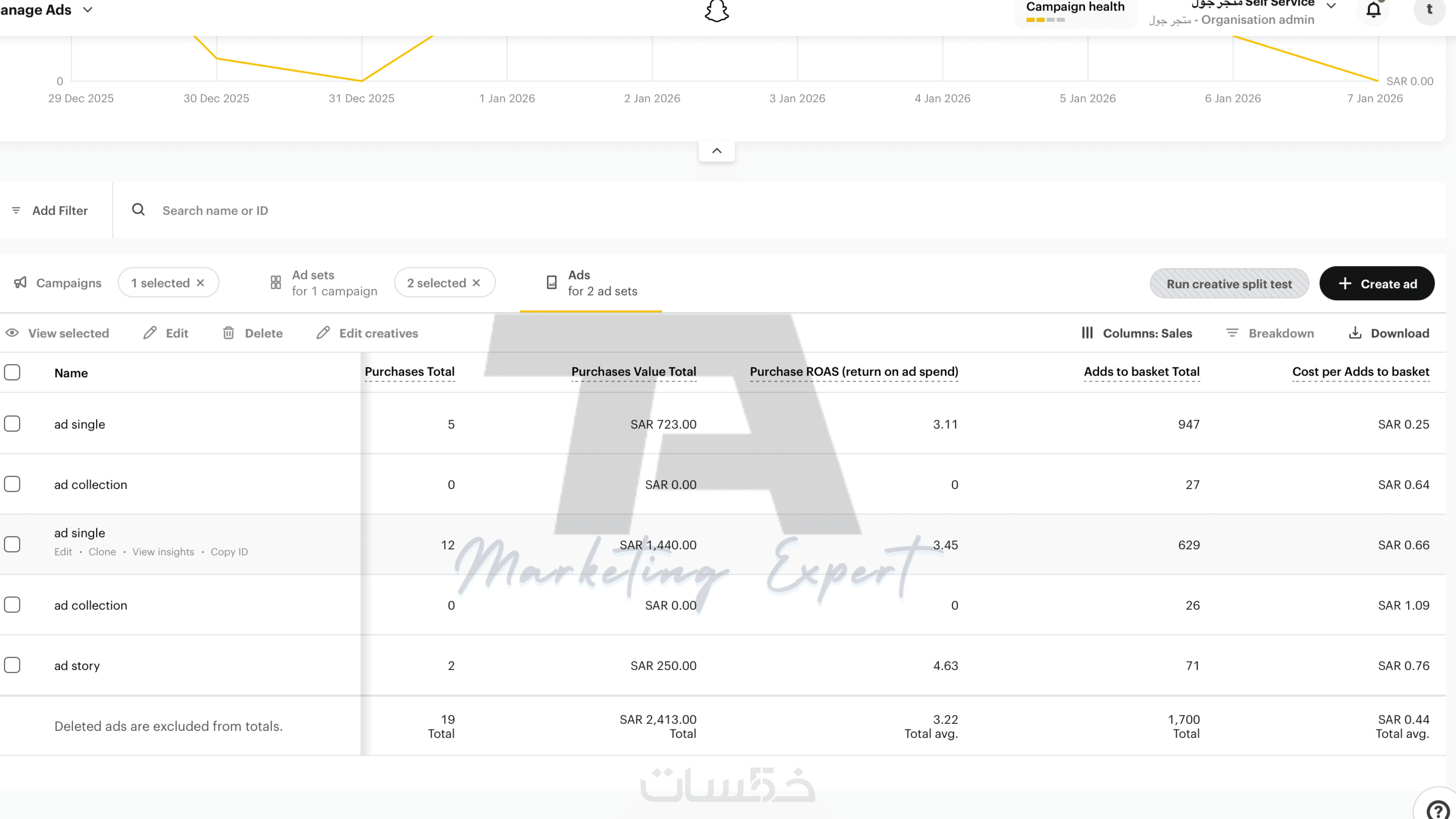Open the user avatar menu
This screenshot has width=1456, height=819.
(1429, 10)
